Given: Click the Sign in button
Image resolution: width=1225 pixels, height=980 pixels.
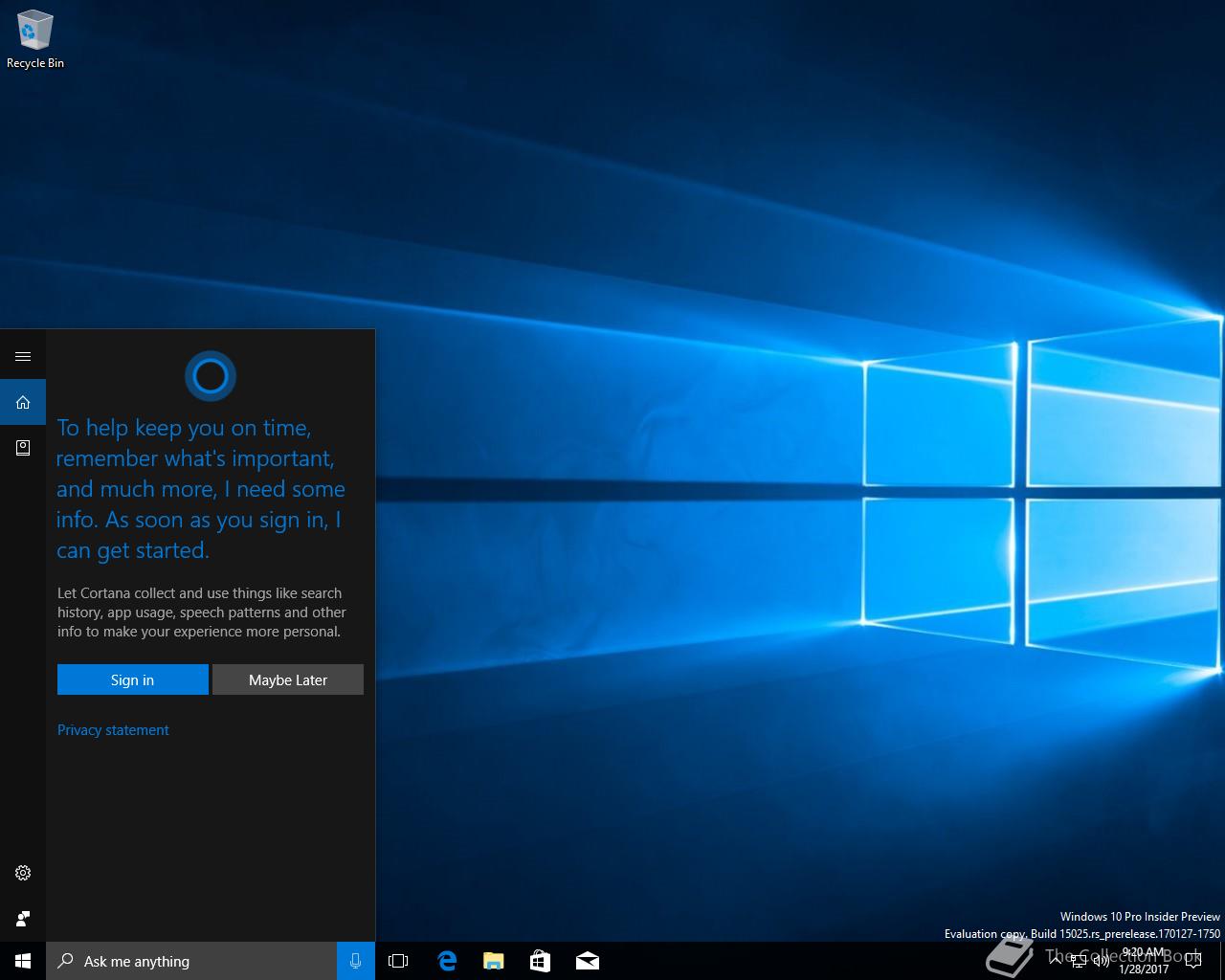Looking at the screenshot, I should (x=132, y=679).
